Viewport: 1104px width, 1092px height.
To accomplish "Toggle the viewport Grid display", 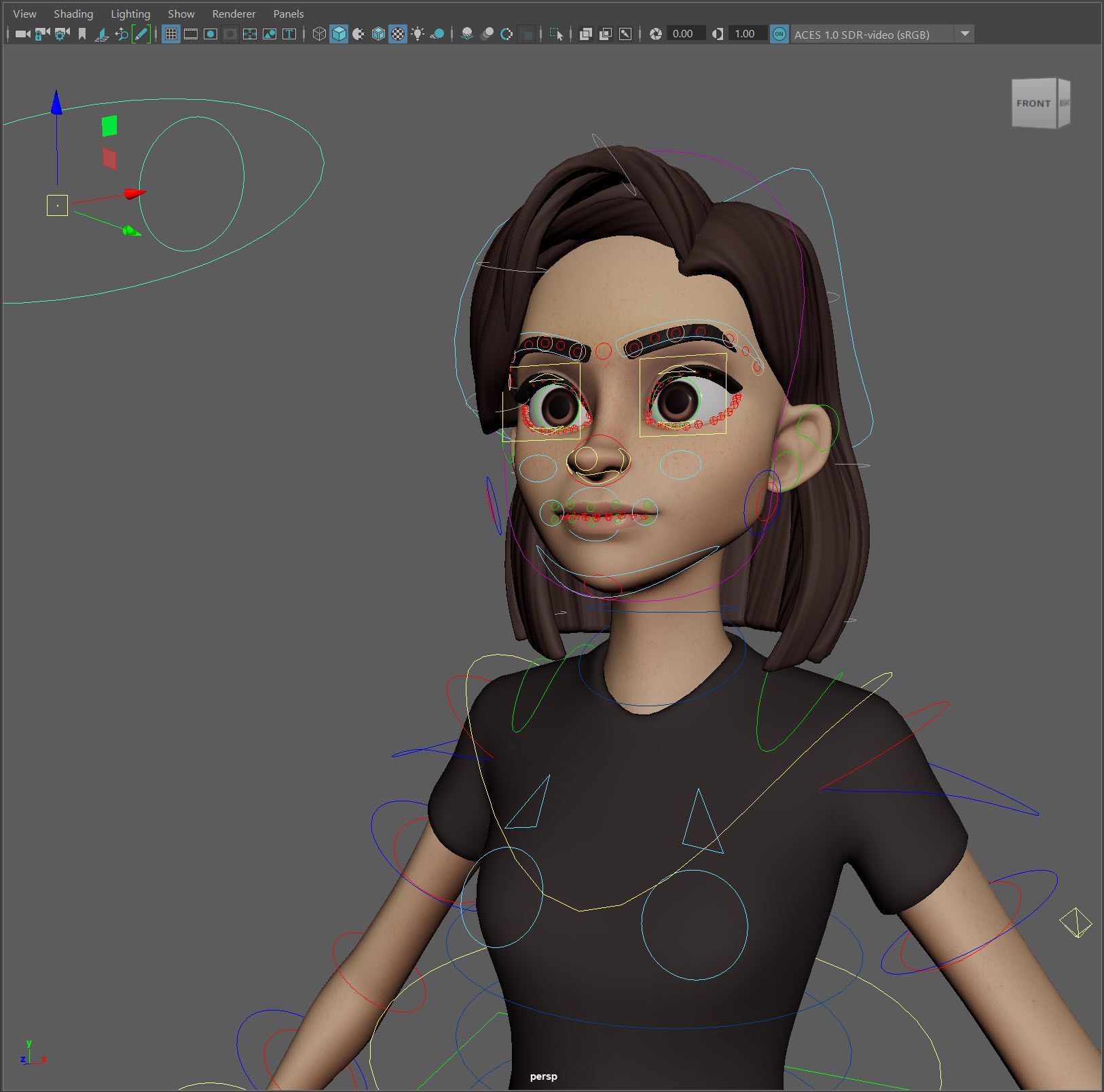I will pos(171,34).
